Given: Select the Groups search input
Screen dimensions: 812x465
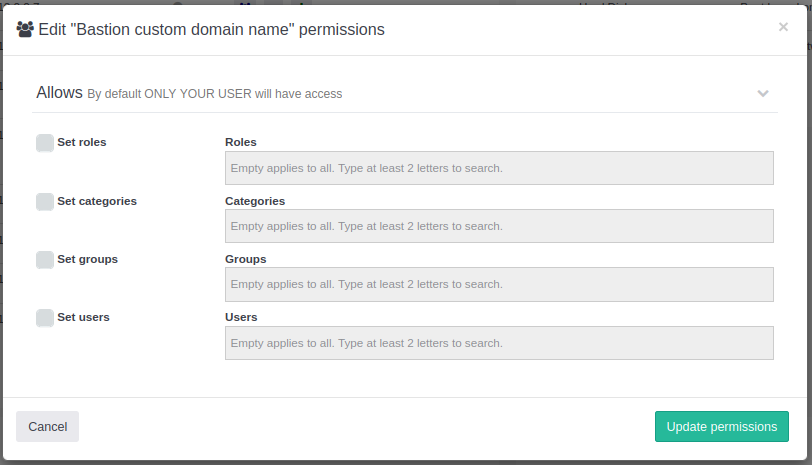Looking at the screenshot, I should tap(499, 284).
